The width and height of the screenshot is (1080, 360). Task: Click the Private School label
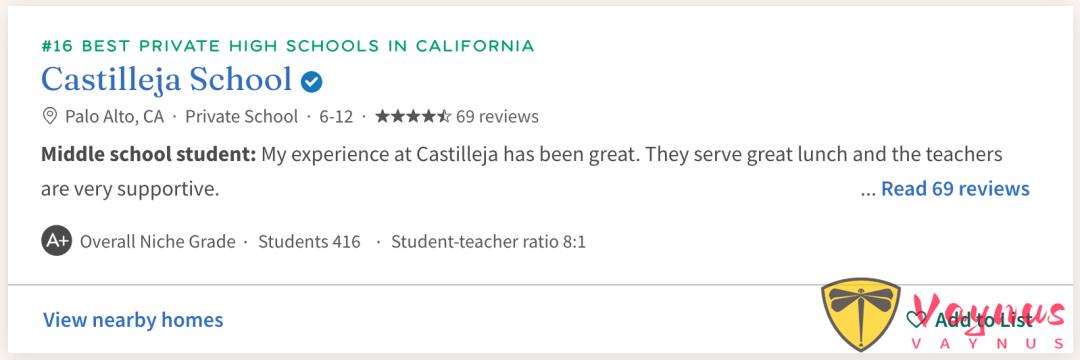(x=242, y=116)
